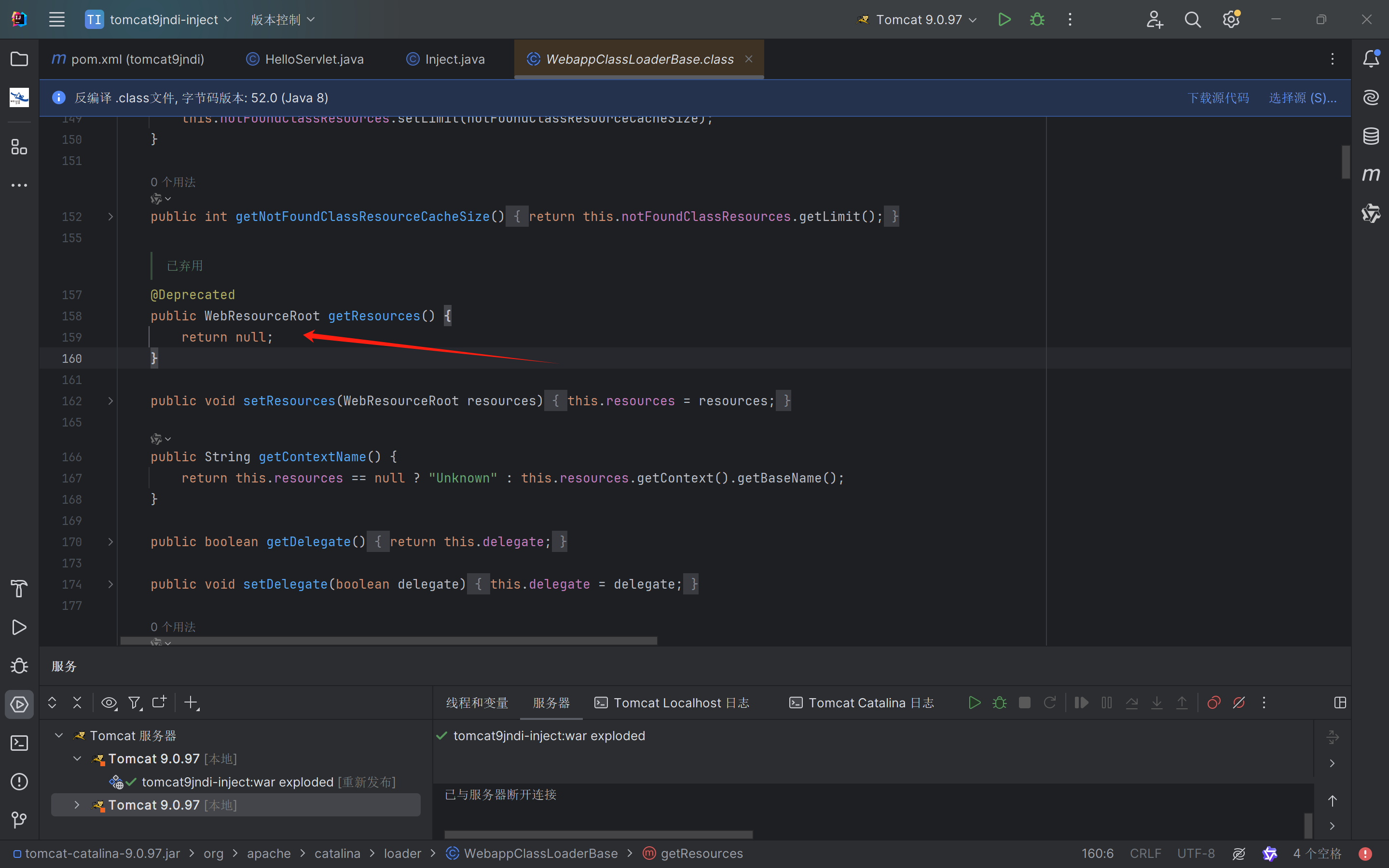The image size is (1389, 868).
Task: Open the Maven tool window icon
Action: [x=1371, y=175]
